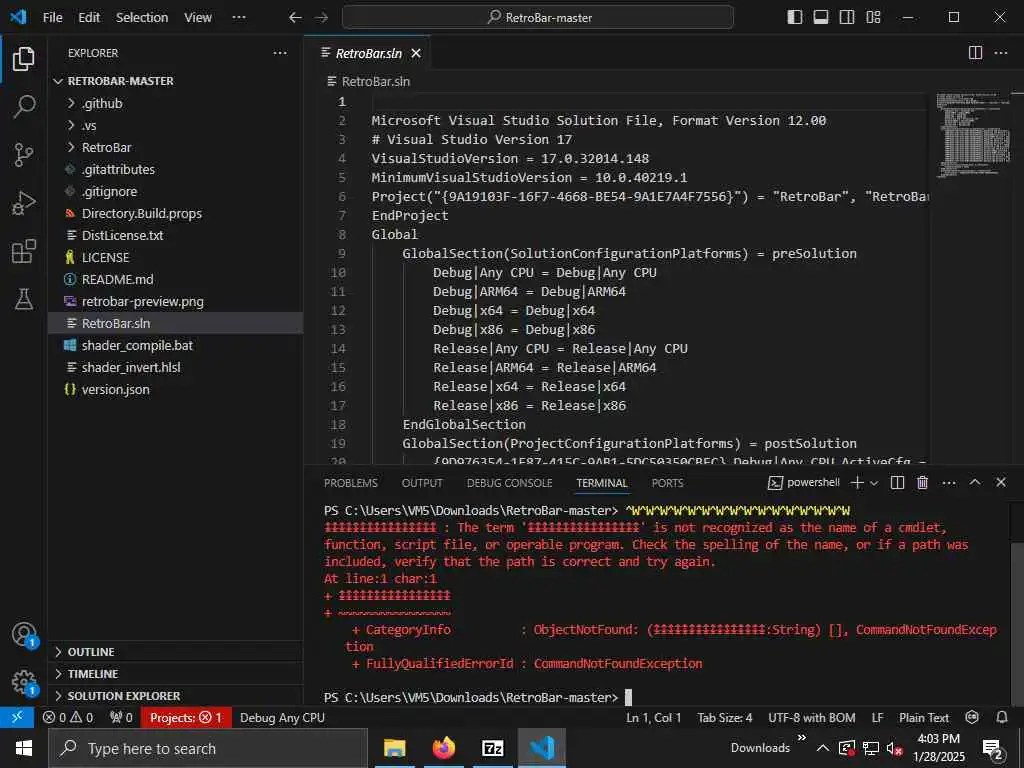Viewport: 1024px width, 768px height.
Task: Open version.json in the explorer
Action: pyautogui.click(x=176, y=389)
